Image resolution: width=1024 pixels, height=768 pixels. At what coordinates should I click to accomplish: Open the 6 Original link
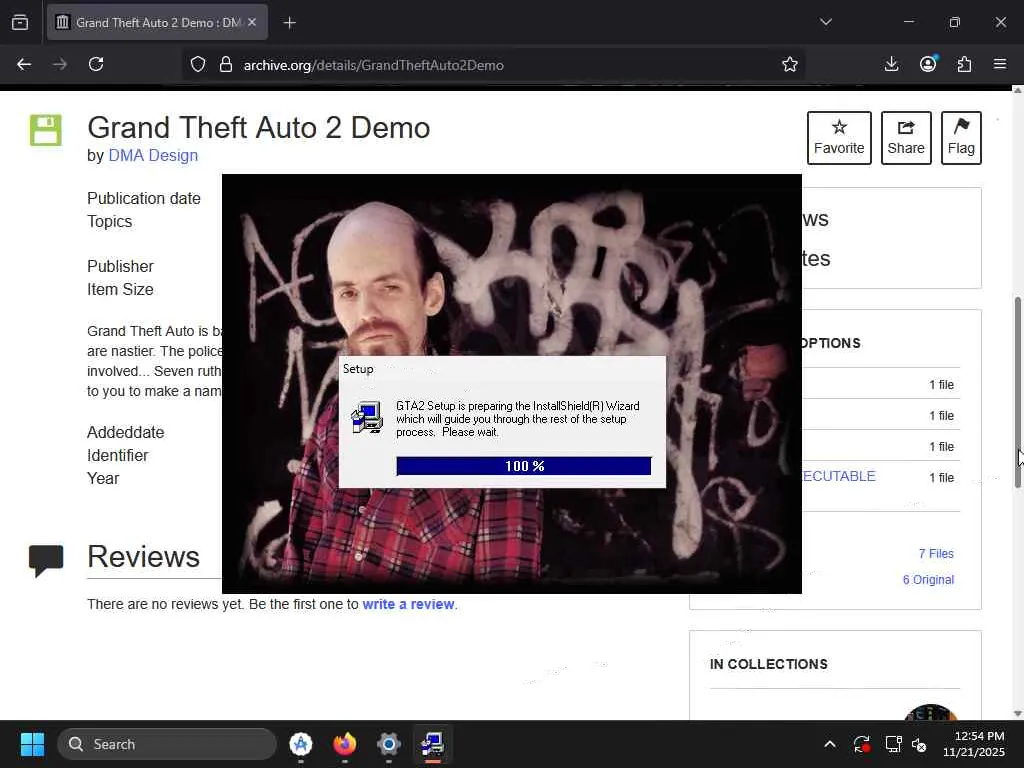(x=928, y=580)
